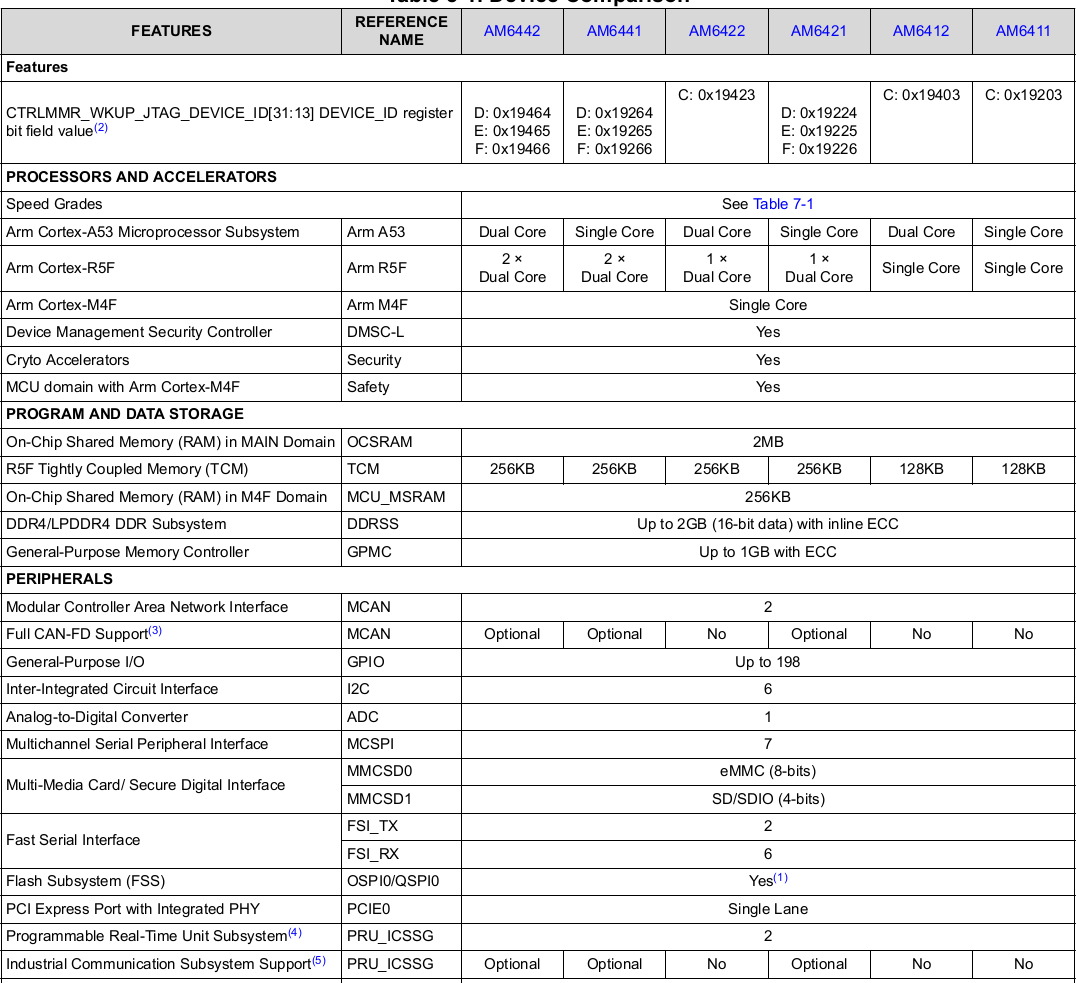1076x983 pixels.
Task: Select 'Up to 1GB with ECC' value
Action: click(768, 552)
